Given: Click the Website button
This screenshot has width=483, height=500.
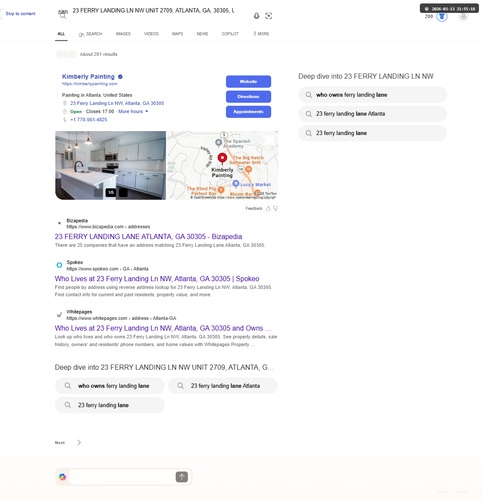Looking at the screenshot, I should pos(248,81).
